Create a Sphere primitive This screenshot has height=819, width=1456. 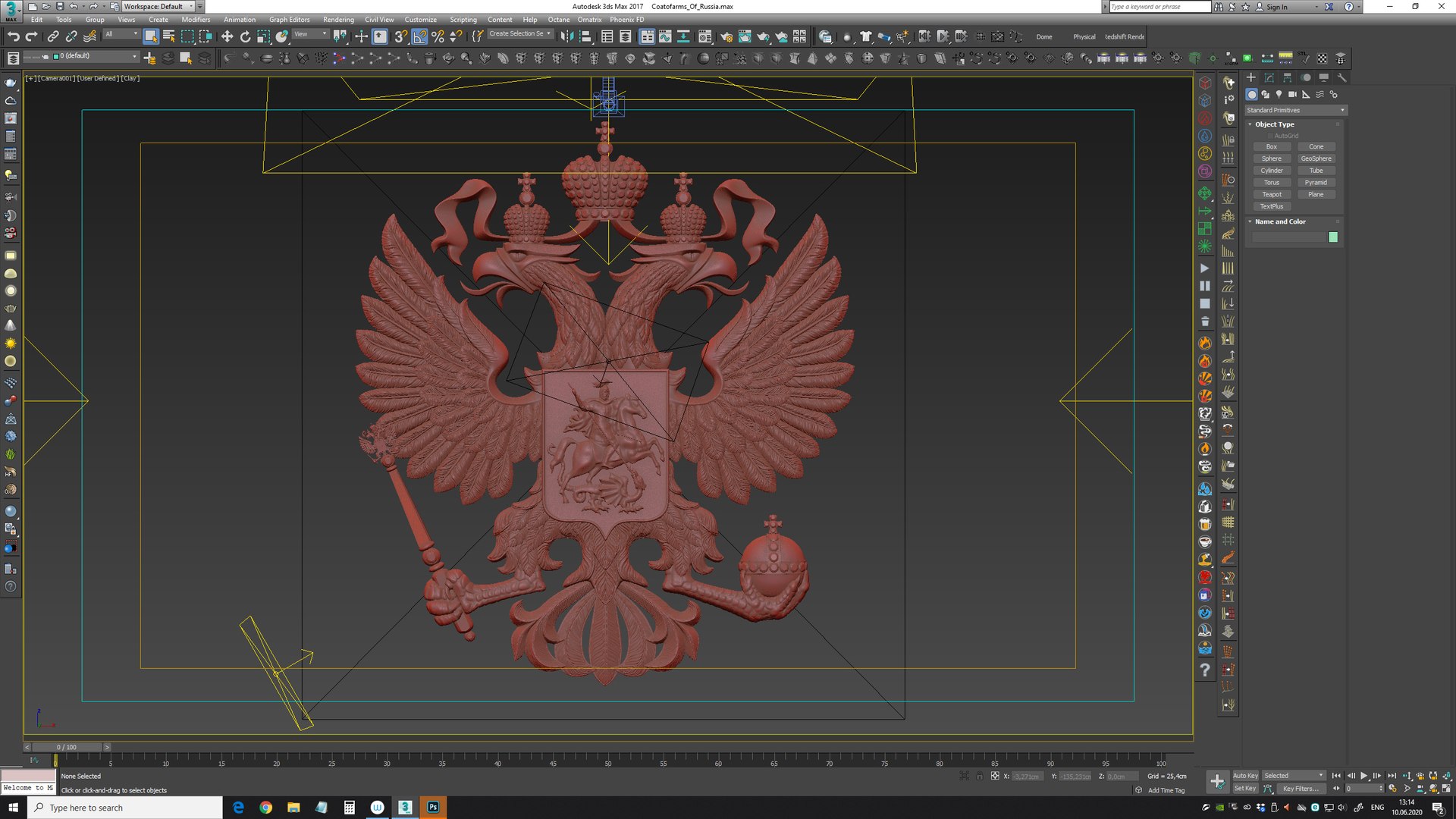pos(1272,159)
